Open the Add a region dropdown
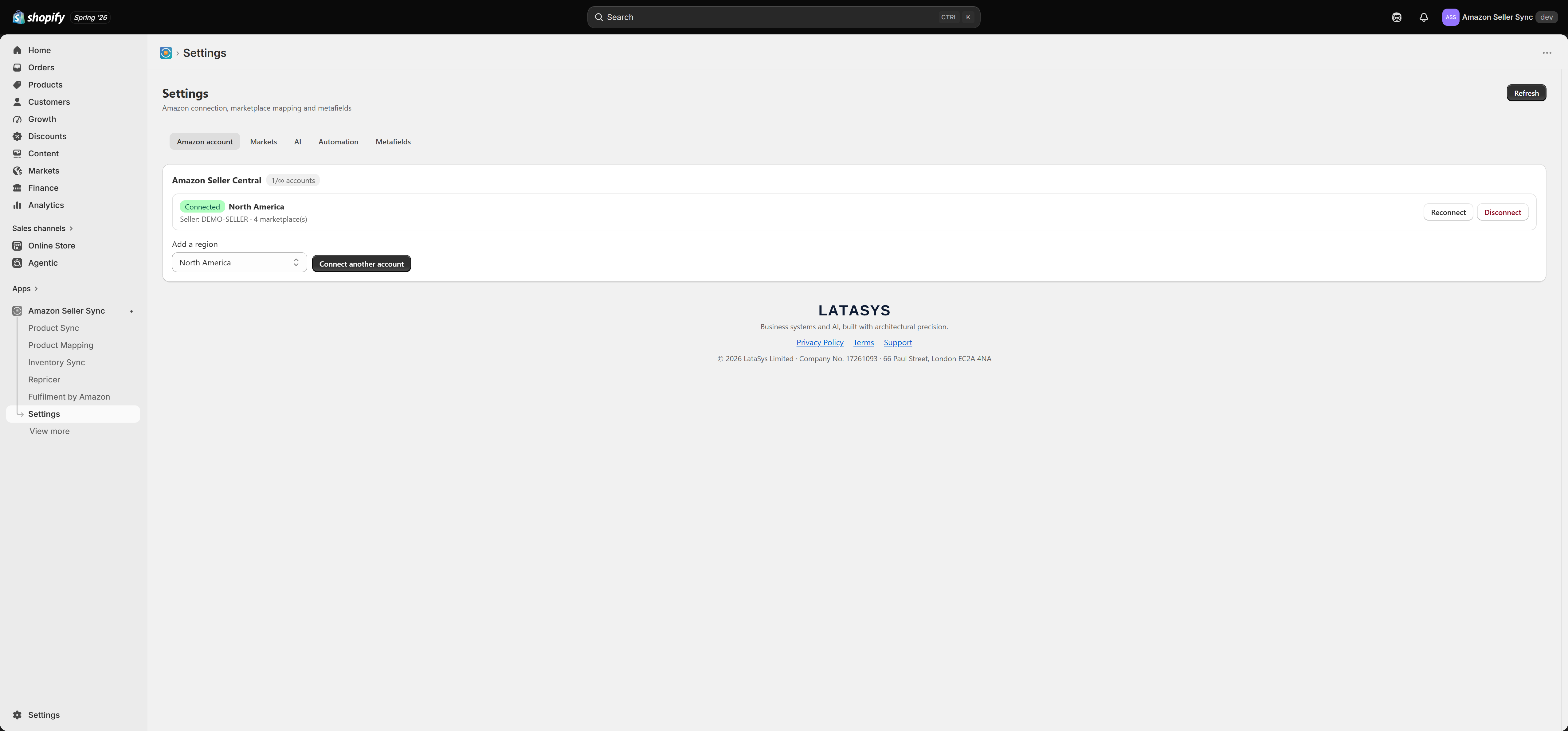The height and width of the screenshot is (731, 1568). coord(239,262)
